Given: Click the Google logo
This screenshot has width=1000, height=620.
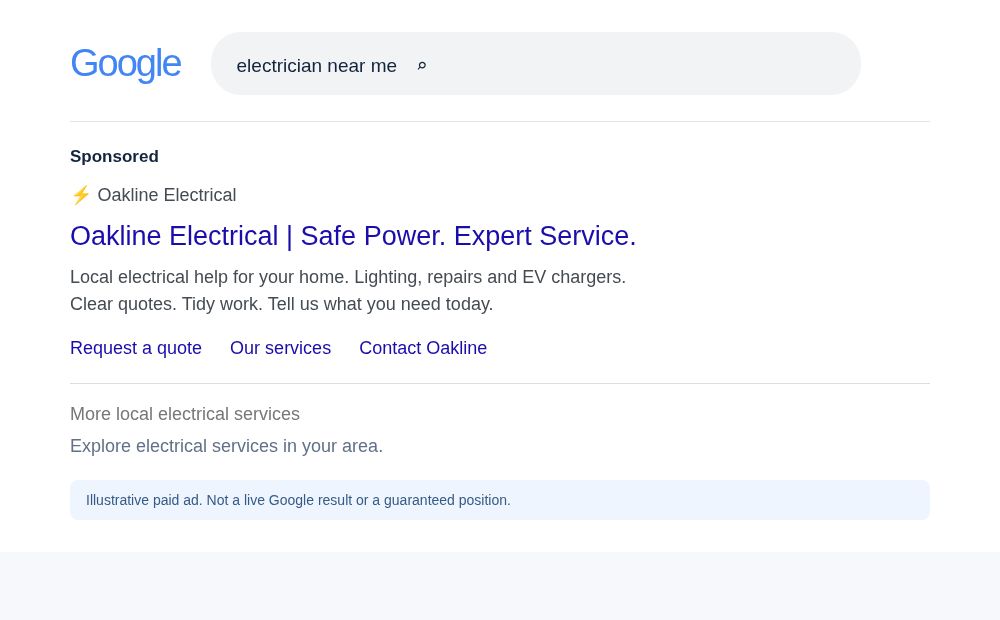Looking at the screenshot, I should pos(126,64).
